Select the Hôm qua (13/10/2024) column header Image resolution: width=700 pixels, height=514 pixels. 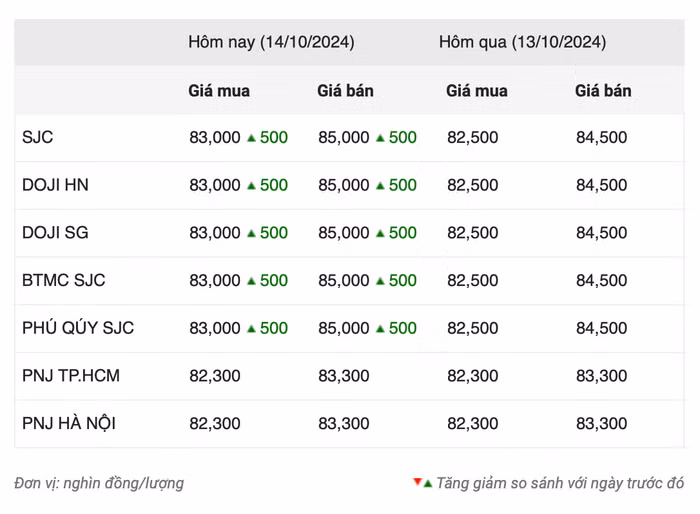point(522,43)
